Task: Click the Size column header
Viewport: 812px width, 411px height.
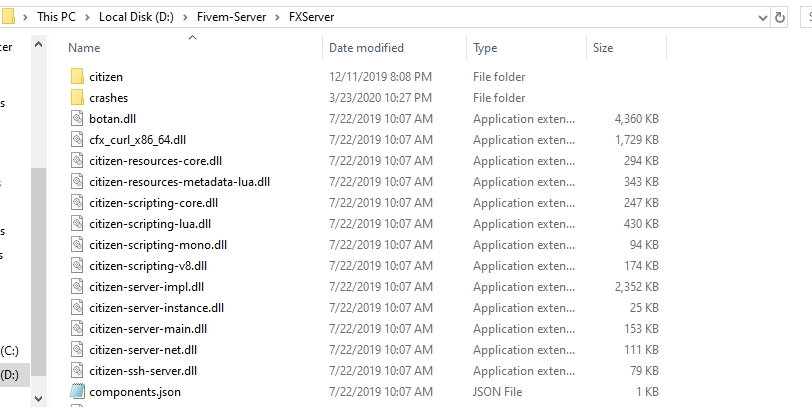Action: 603,48
